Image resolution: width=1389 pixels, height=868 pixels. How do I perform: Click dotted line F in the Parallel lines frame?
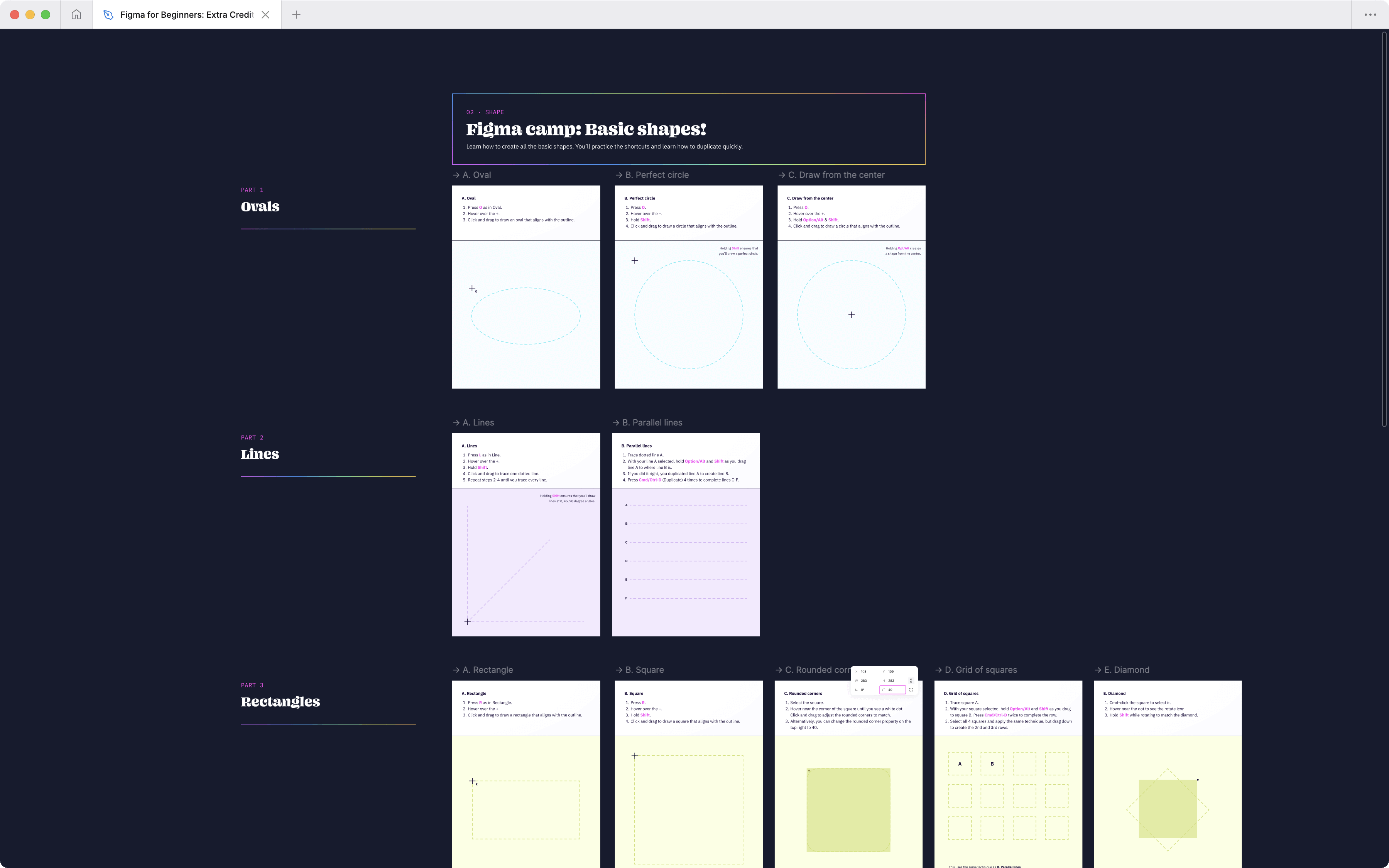[x=689, y=598]
